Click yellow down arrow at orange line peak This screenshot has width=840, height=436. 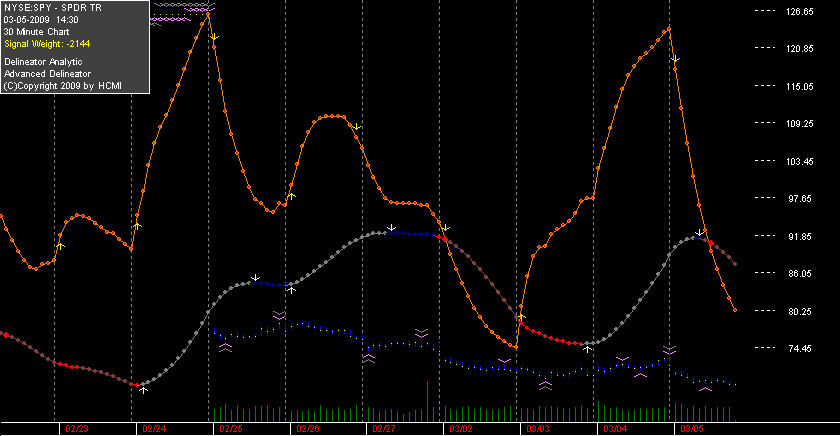[215, 37]
